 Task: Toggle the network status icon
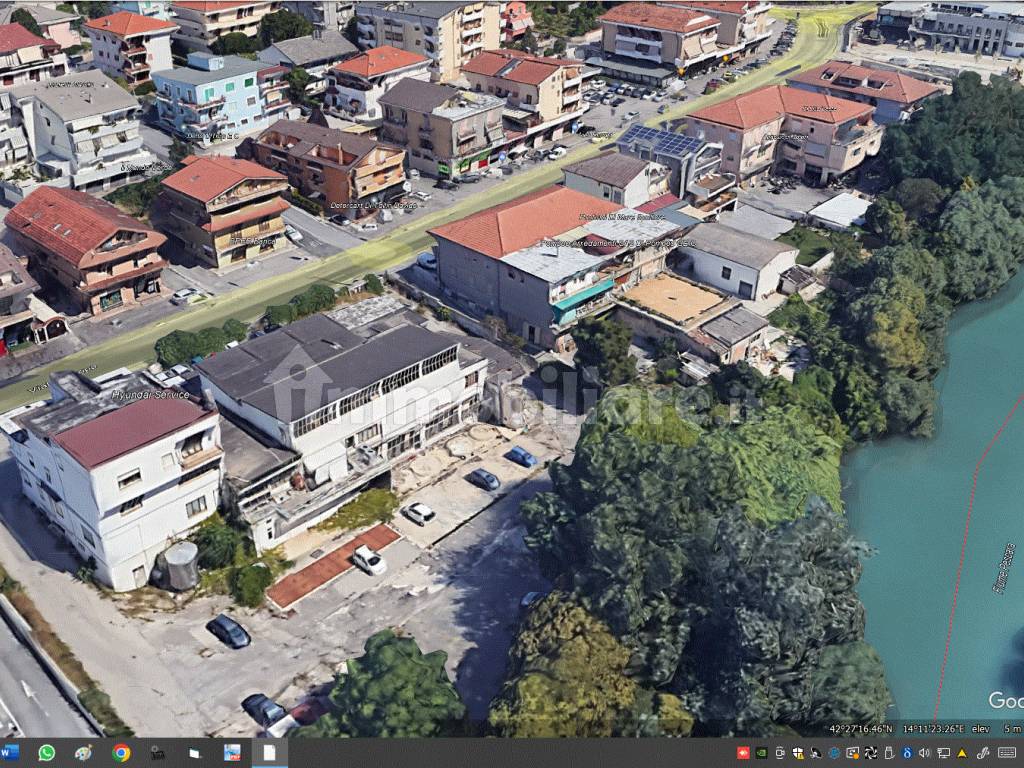click(x=942, y=753)
